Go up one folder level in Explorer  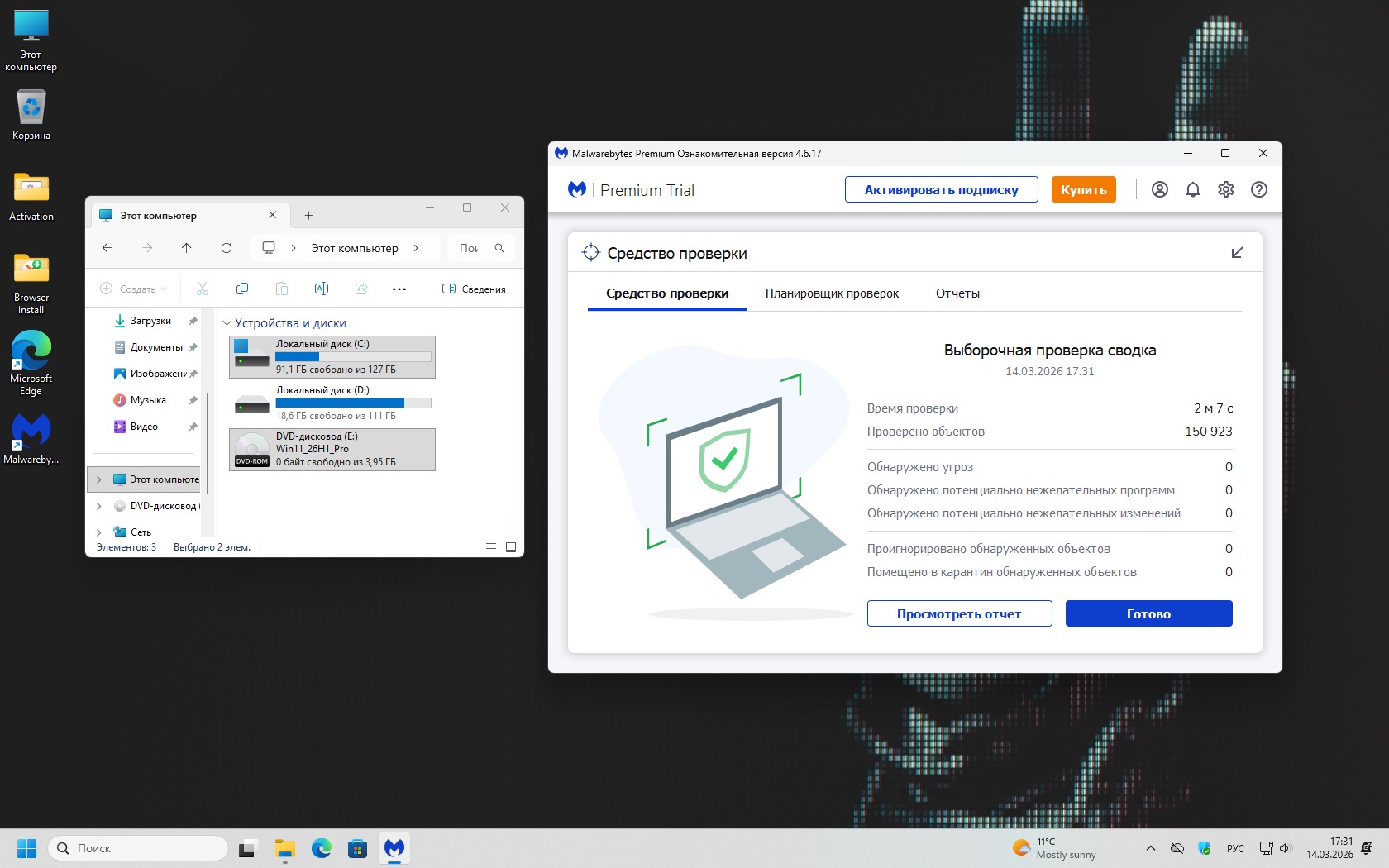pyautogui.click(x=187, y=248)
